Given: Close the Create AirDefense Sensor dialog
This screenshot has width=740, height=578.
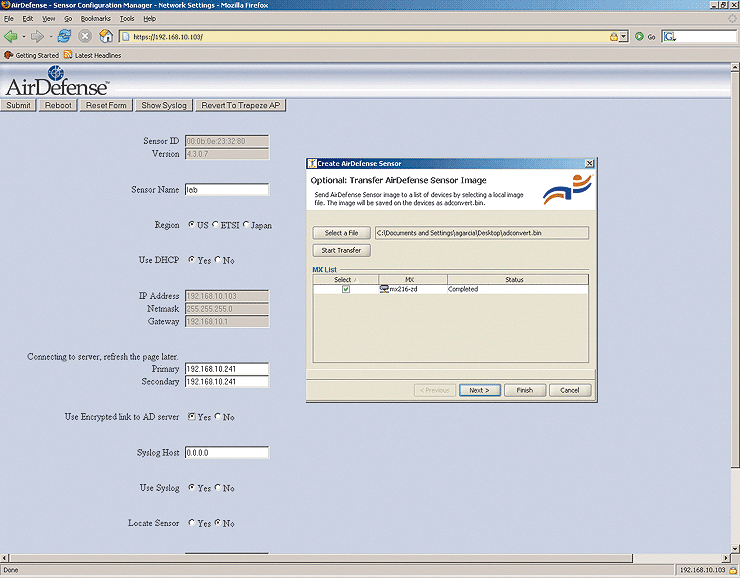Looking at the screenshot, I should click(x=589, y=163).
